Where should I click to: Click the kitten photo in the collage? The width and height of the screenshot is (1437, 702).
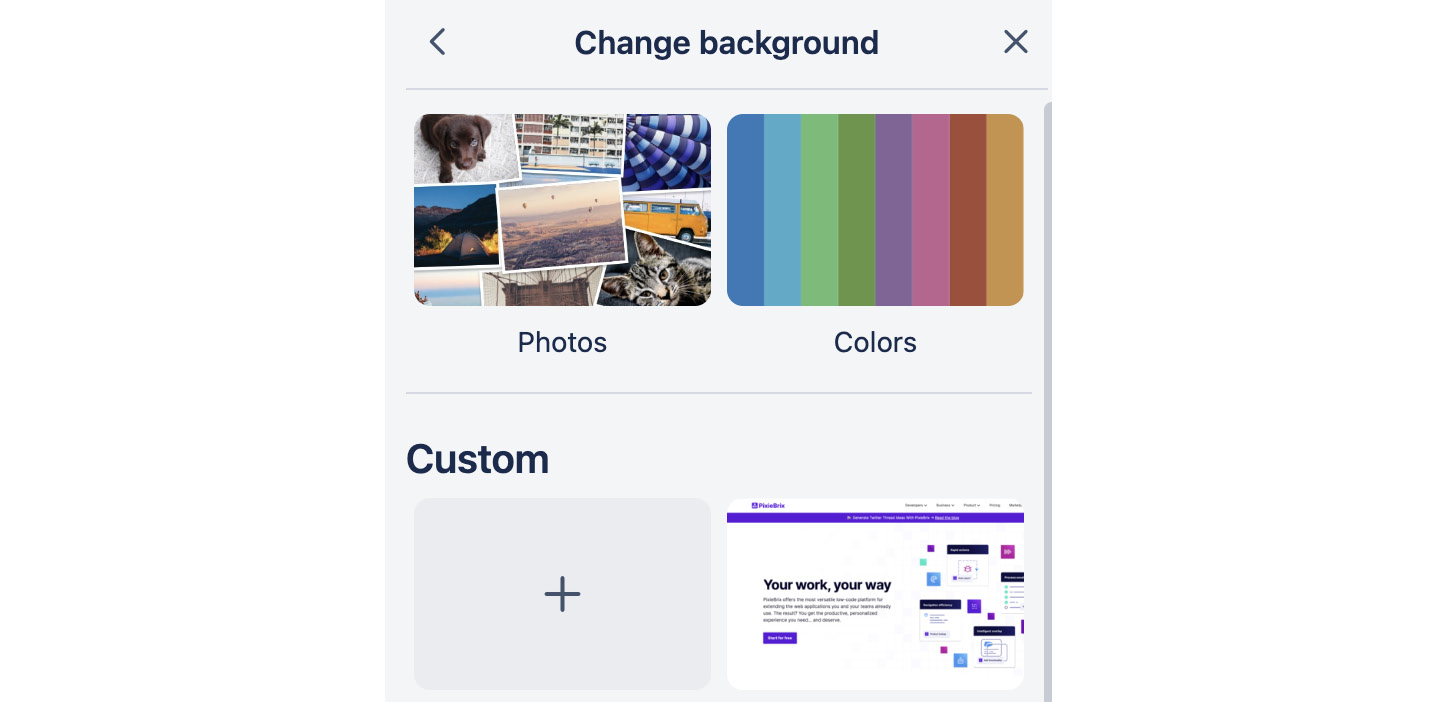tap(655, 270)
